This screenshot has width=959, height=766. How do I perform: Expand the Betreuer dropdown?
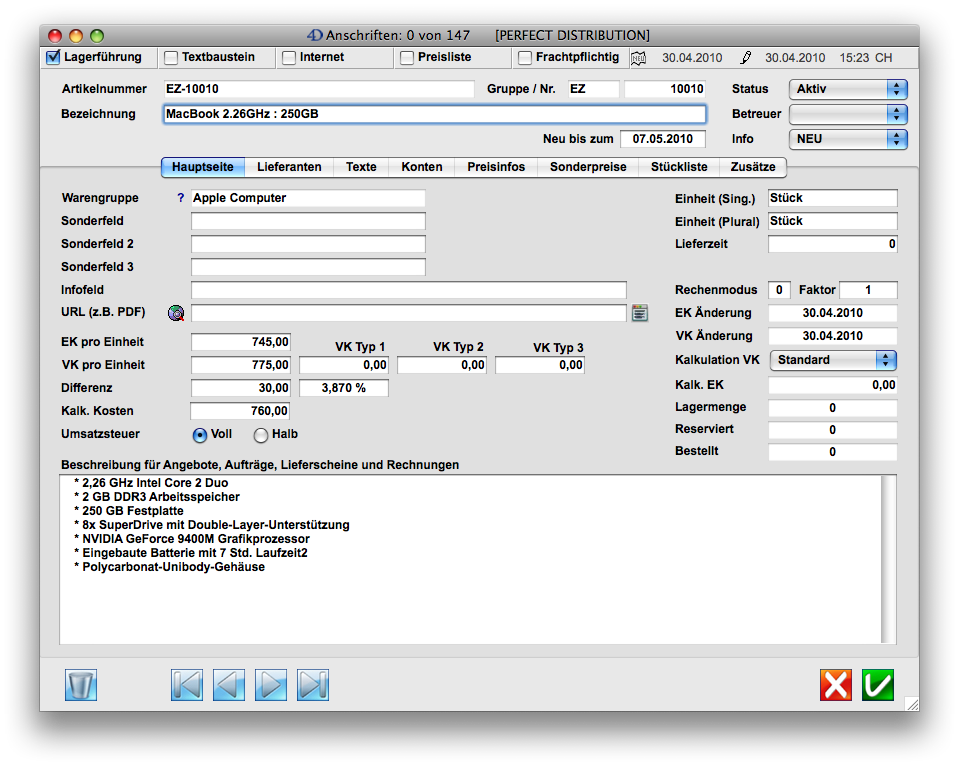point(847,114)
